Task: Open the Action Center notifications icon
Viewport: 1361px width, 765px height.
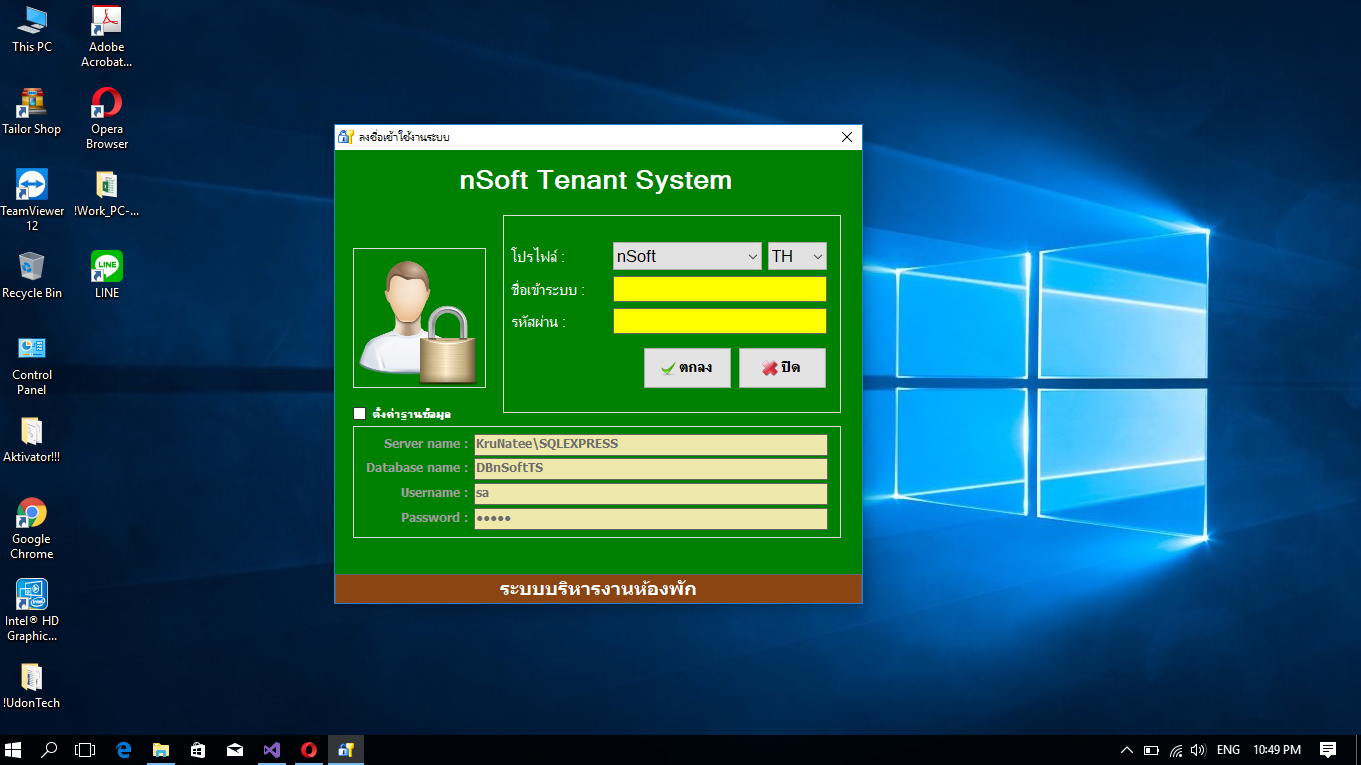Action: pyautogui.click(x=1328, y=750)
